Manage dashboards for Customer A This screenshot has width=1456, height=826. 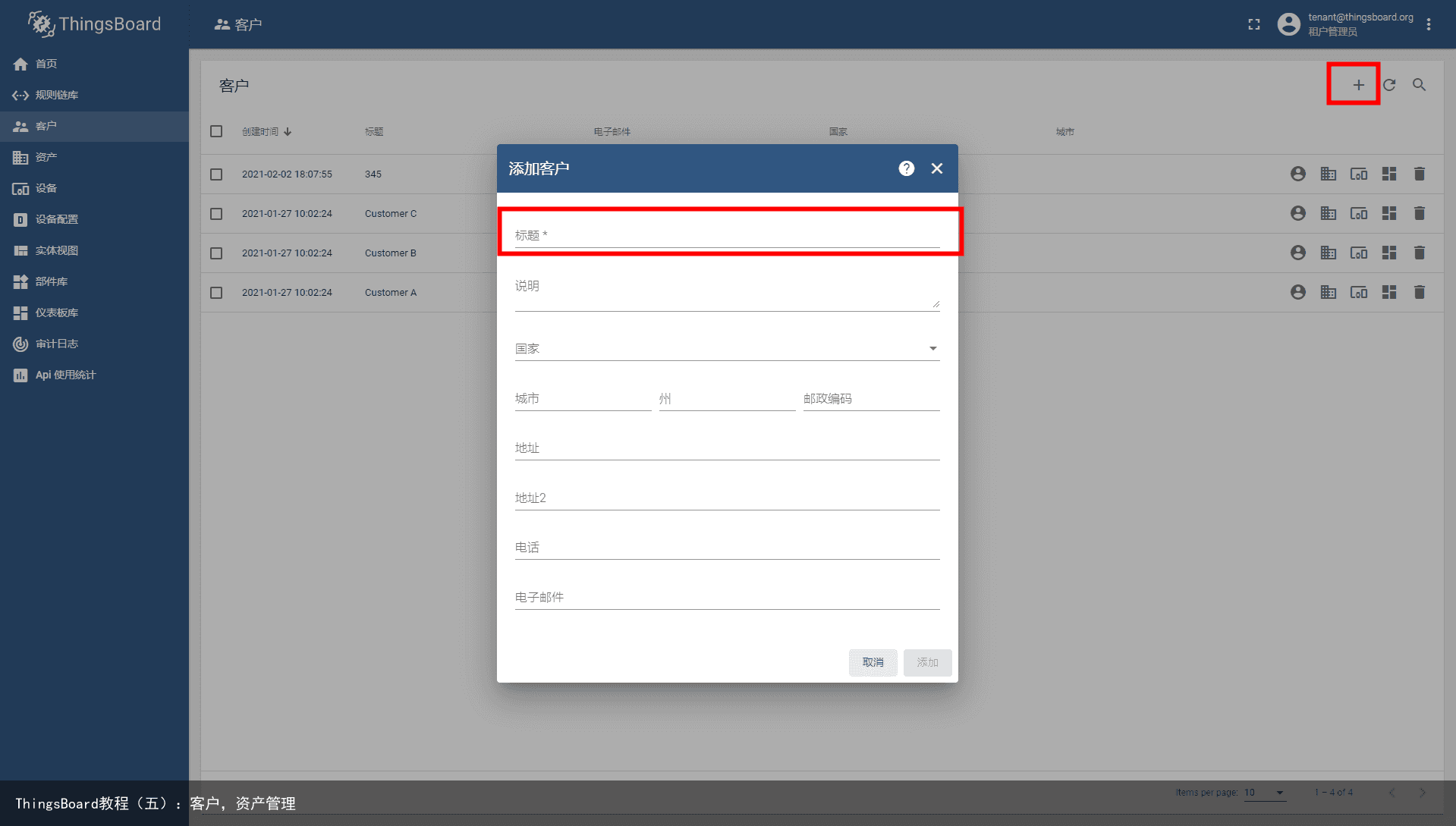(1389, 292)
